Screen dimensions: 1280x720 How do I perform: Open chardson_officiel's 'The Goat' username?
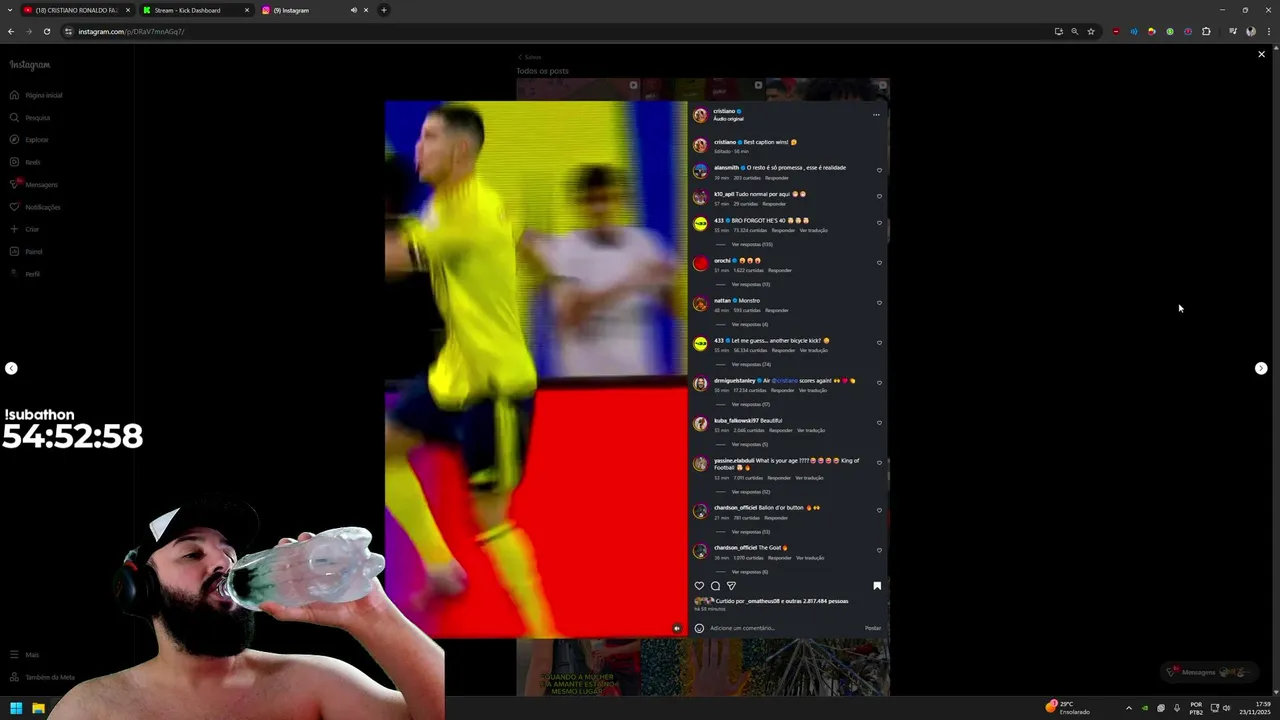735,547
